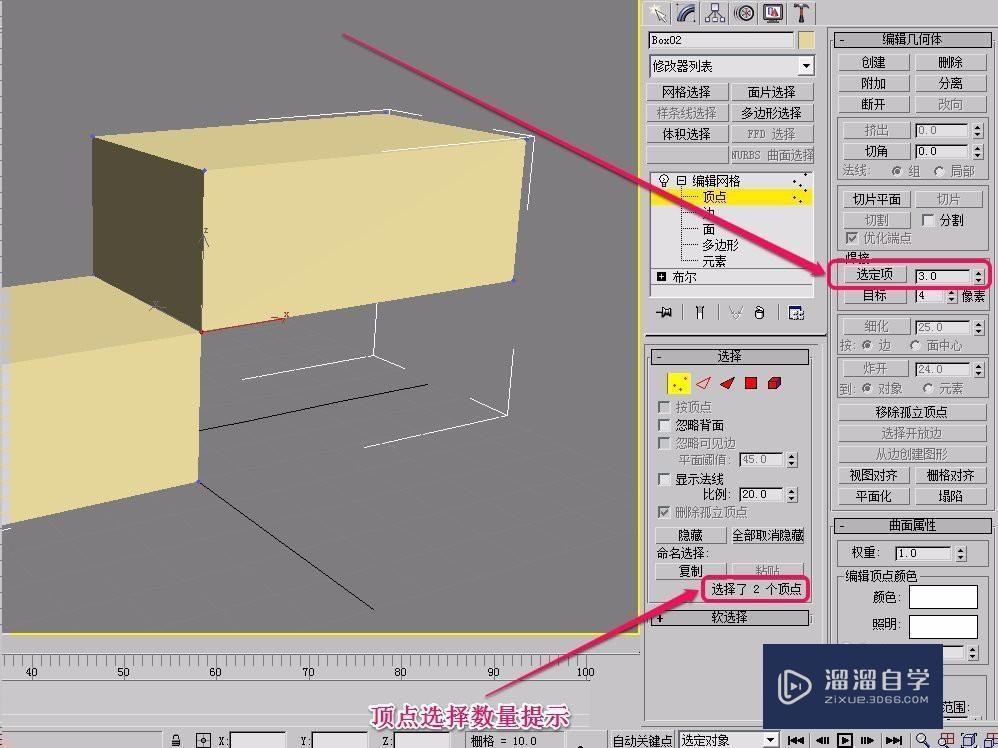Select Edge sub-object icon in 选择 rollout

point(703,383)
